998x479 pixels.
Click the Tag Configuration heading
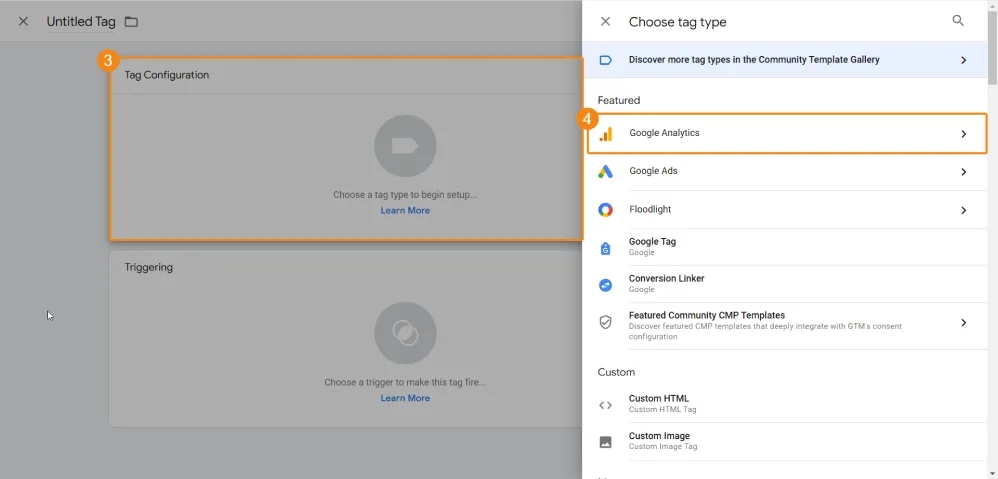[x=167, y=75]
